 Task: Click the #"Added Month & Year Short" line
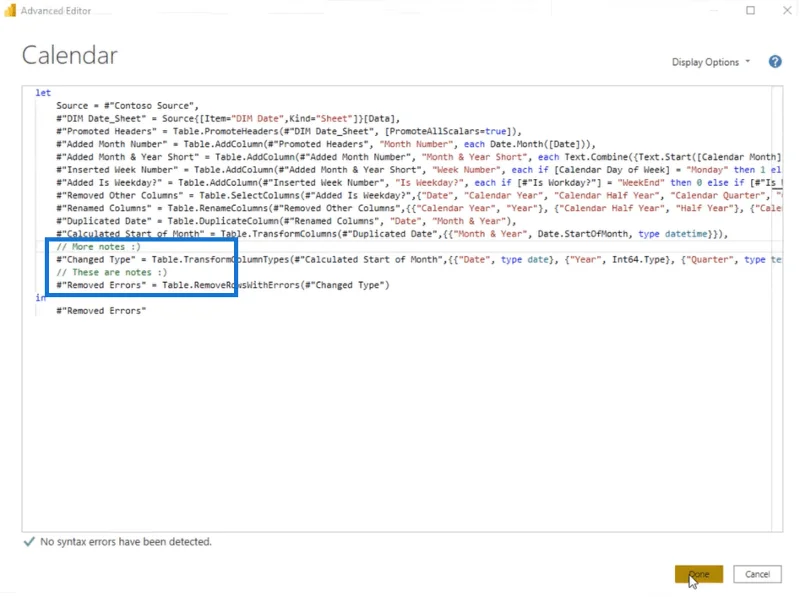coord(418,157)
